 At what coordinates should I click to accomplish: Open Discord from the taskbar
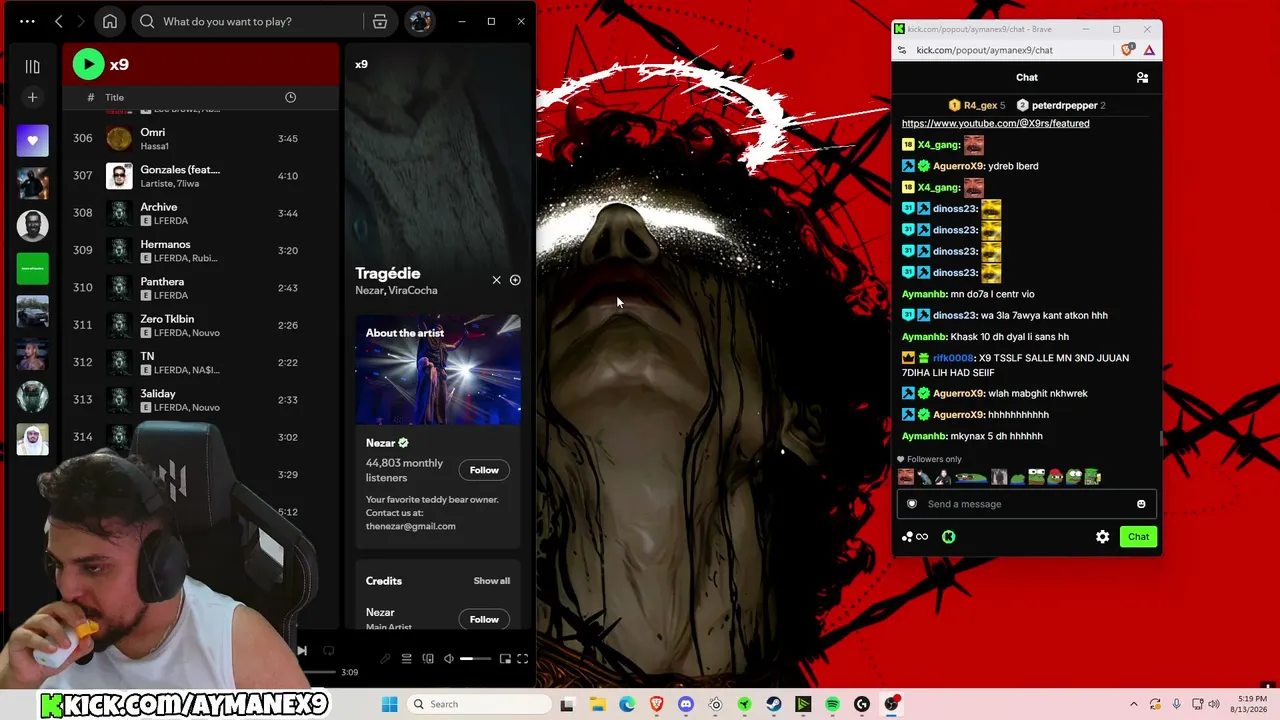coord(686,704)
